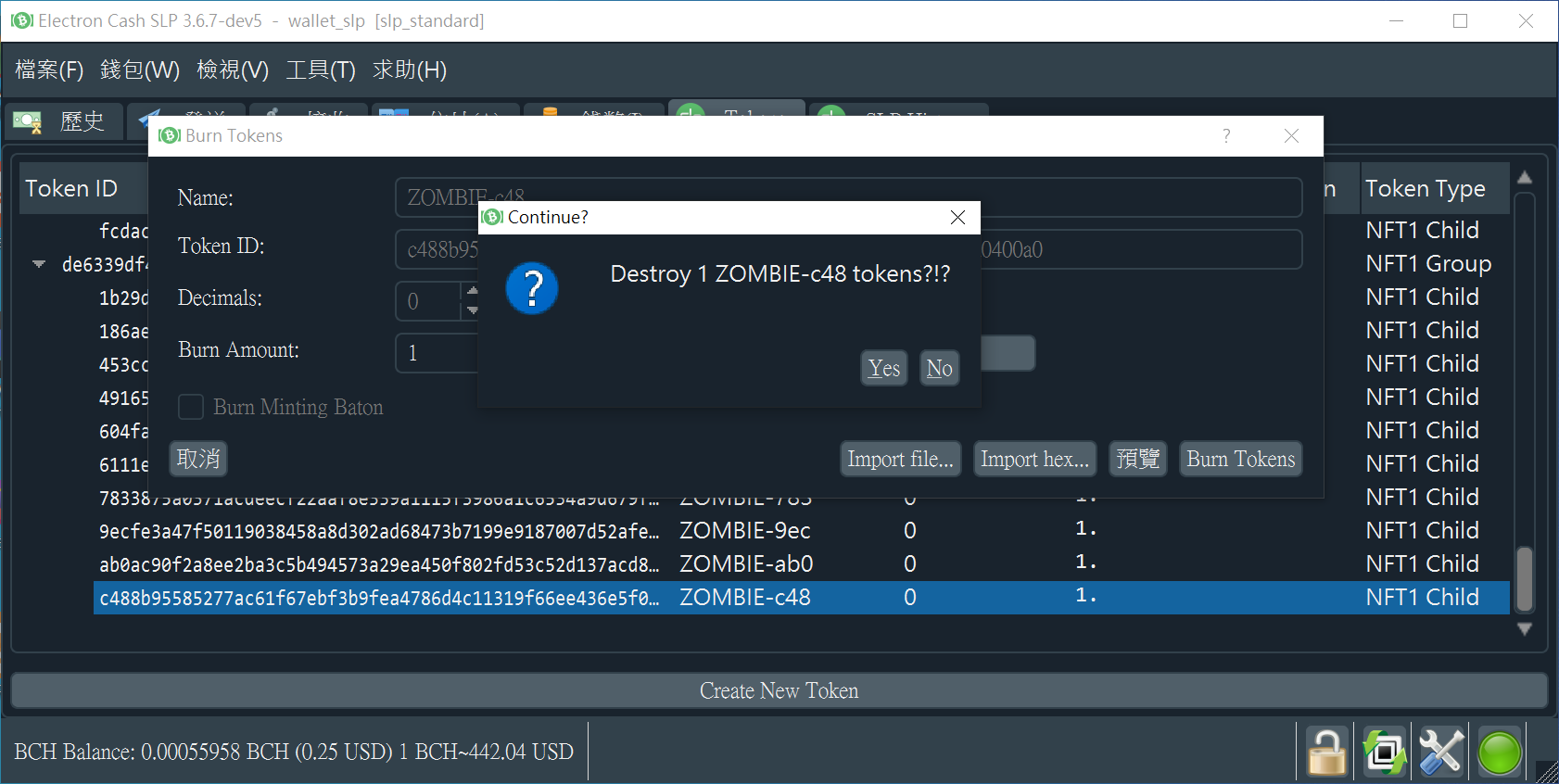Maximize the Electron Cash window
Image resolution: width=1559 pixels, height=784 pixels.
tap(1461, 20)
